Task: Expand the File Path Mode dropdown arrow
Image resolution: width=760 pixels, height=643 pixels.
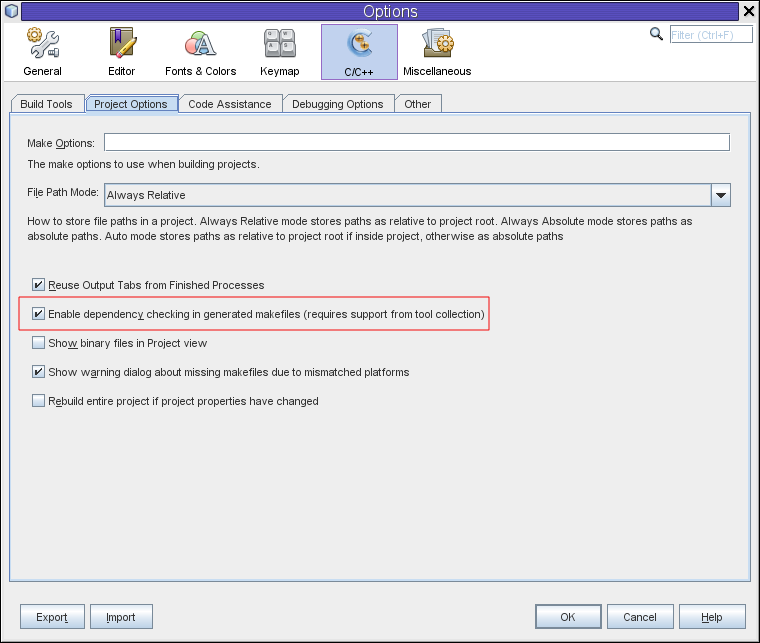Action: pyautogui.click(x=720, y=195)
